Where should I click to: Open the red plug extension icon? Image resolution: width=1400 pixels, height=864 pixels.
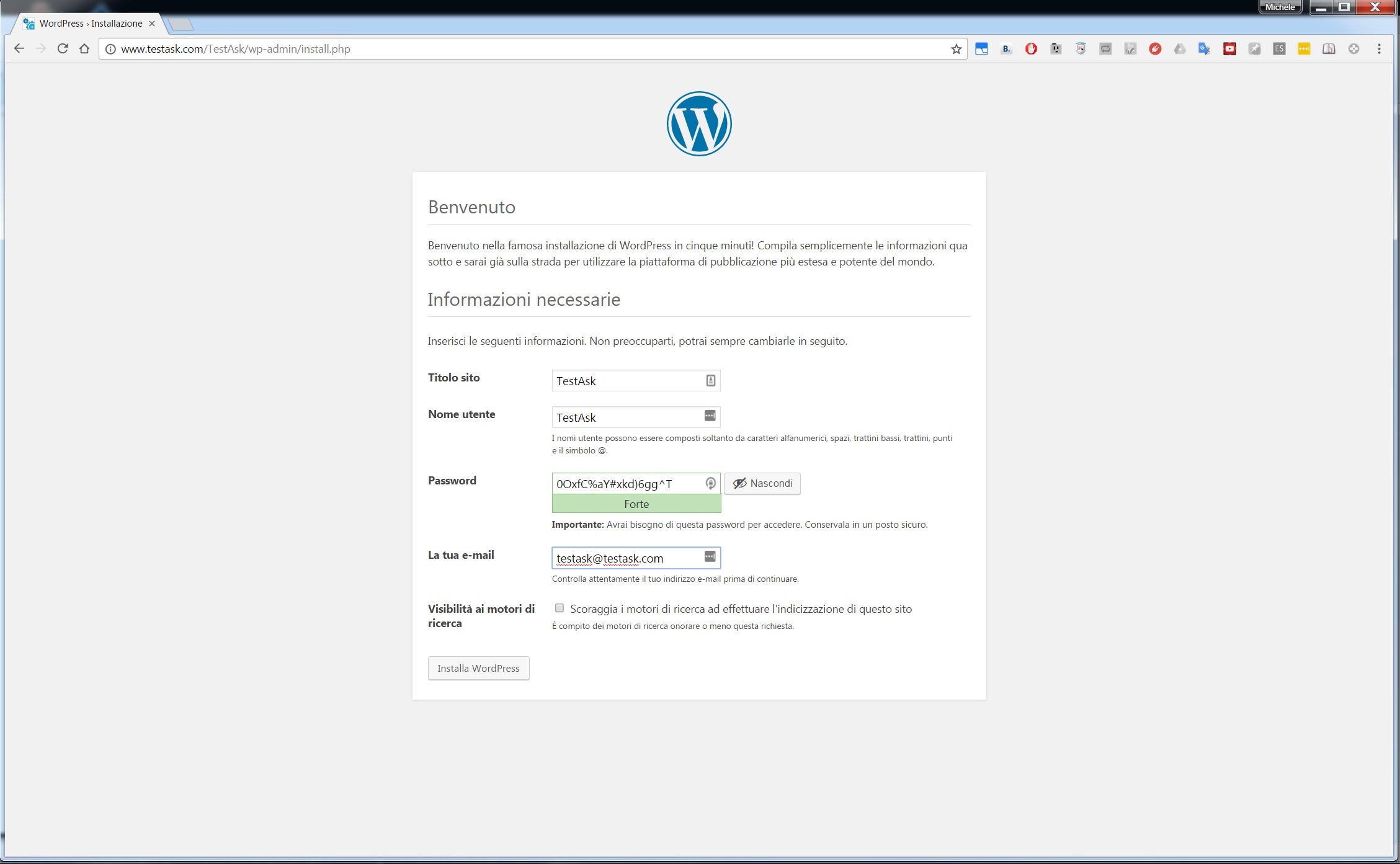(1155, 49)
